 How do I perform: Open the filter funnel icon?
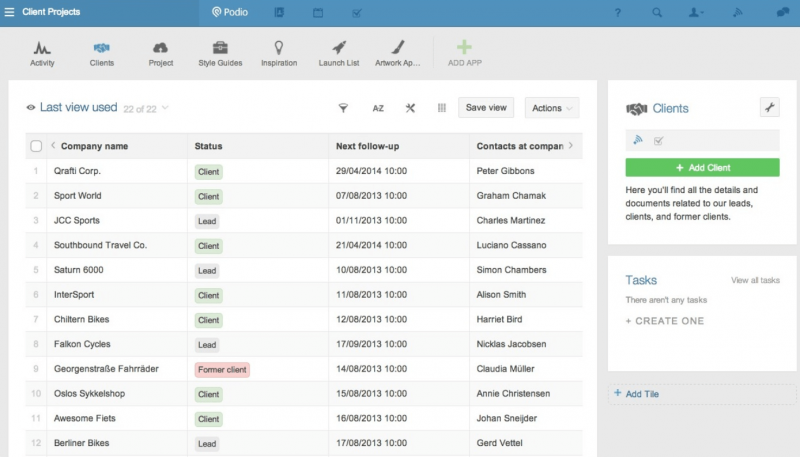(343, 108)
